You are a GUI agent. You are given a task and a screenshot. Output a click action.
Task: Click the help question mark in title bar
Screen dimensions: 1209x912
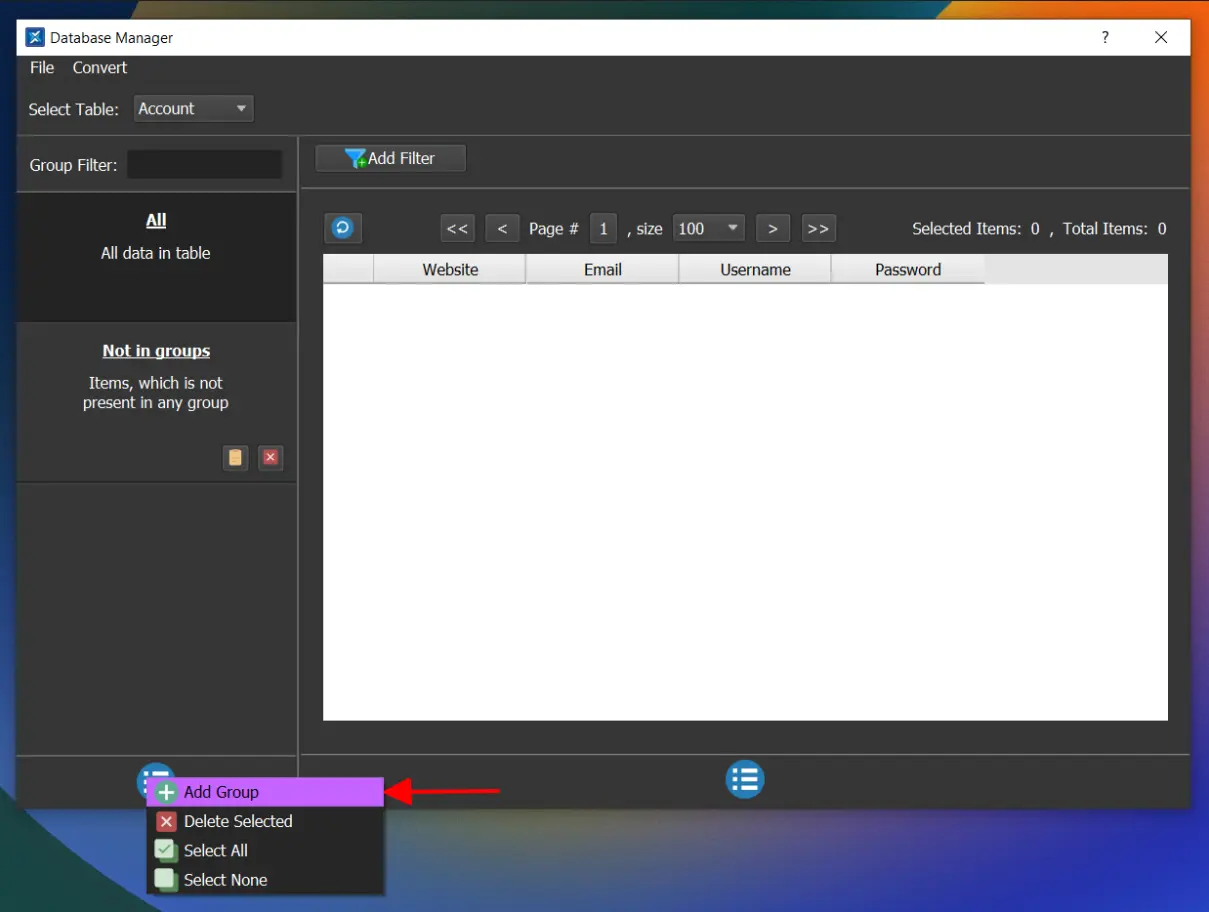click(x=1105, y=37)
